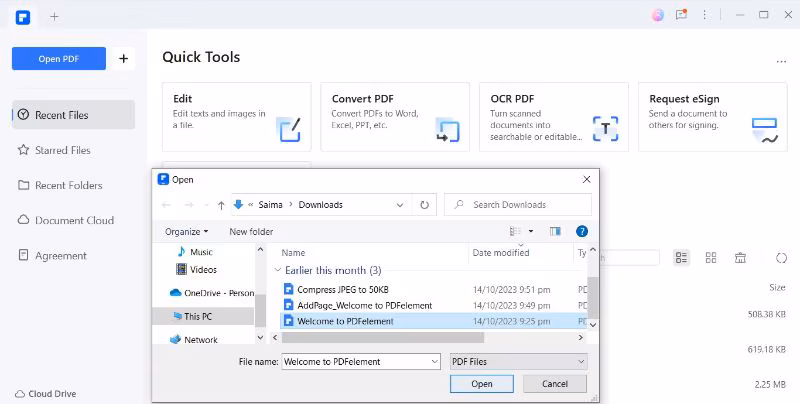Select file AddPage_Welcome to PDFelement
This screenshot has width=800, height=404.
[365, 306]
